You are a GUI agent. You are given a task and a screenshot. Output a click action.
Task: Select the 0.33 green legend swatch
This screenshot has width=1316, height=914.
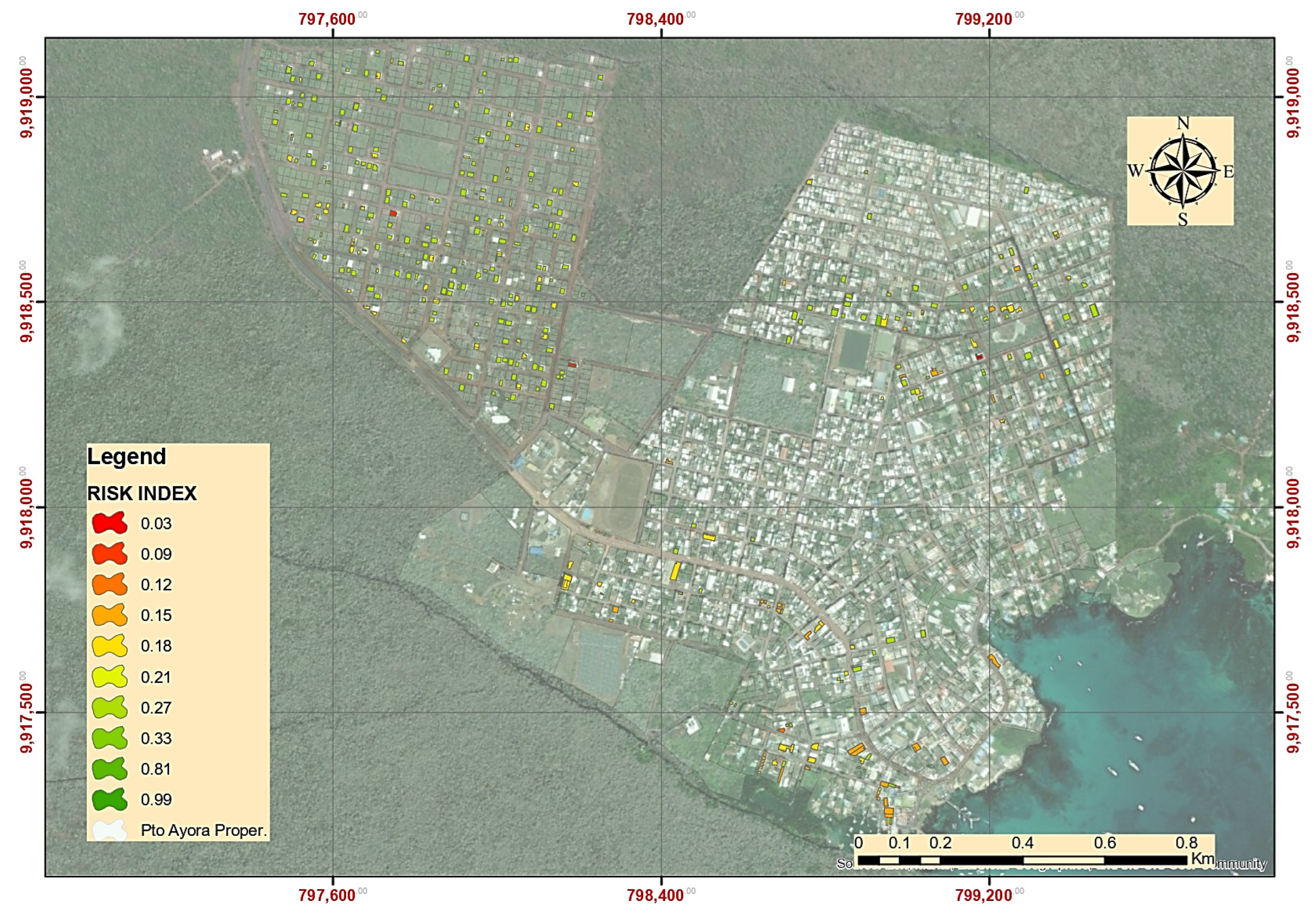[109, 738]
